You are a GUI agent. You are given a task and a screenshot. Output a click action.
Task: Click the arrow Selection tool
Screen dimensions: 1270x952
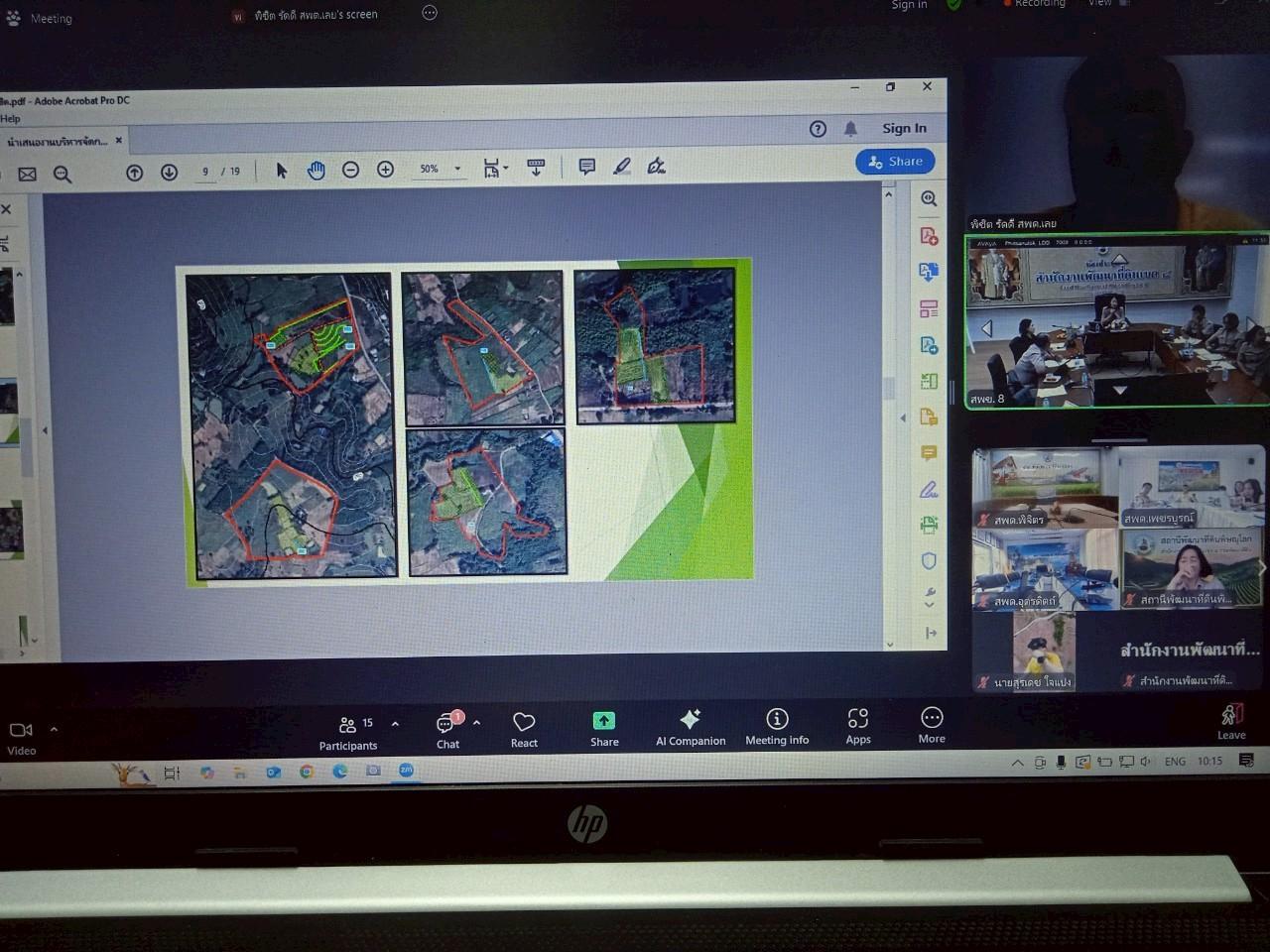tap(281, 171)
